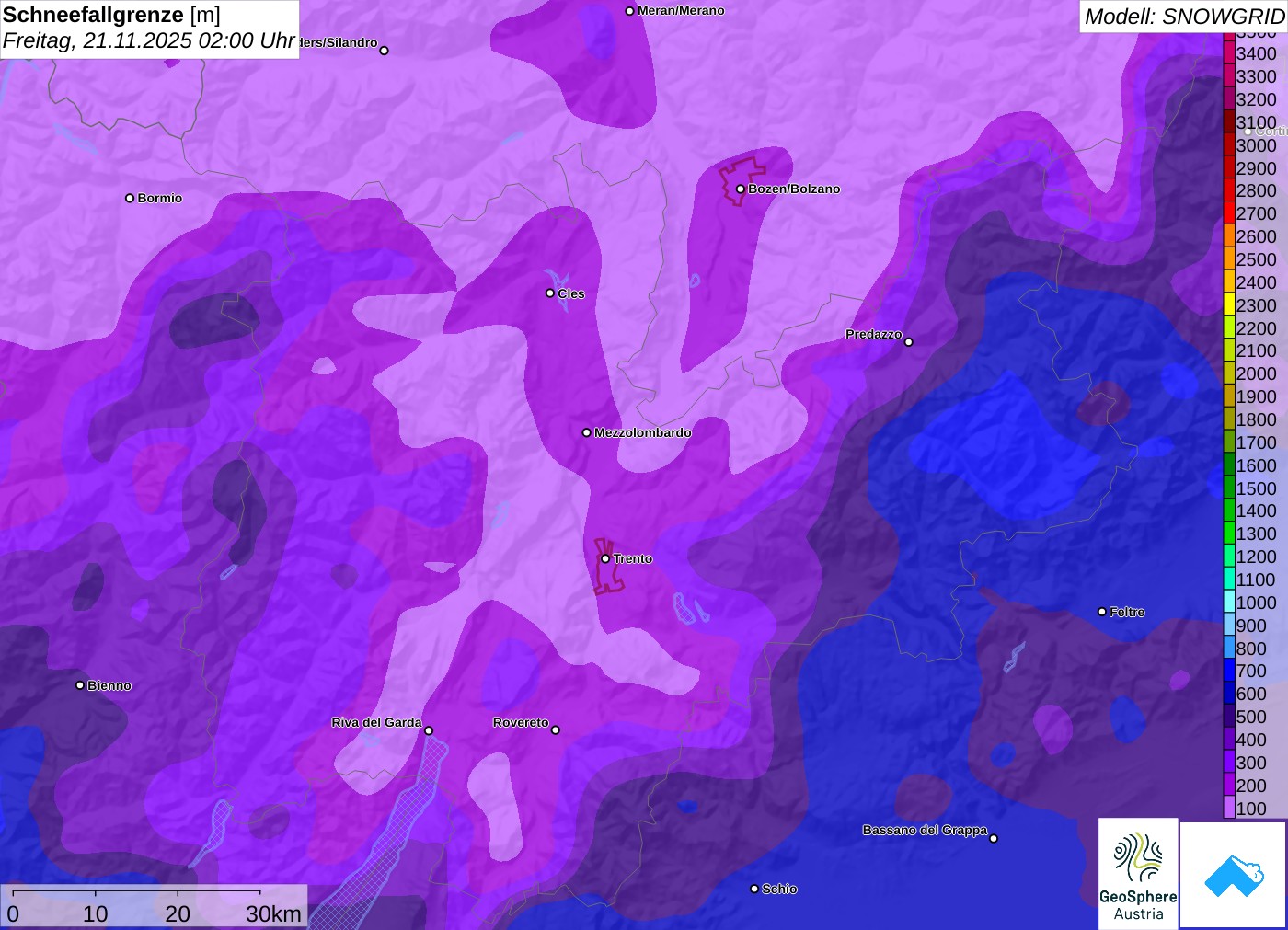This screenshot has width=1288, height=930.
Task: Click the blue cloud weather logo
Action: point(1233,875)
